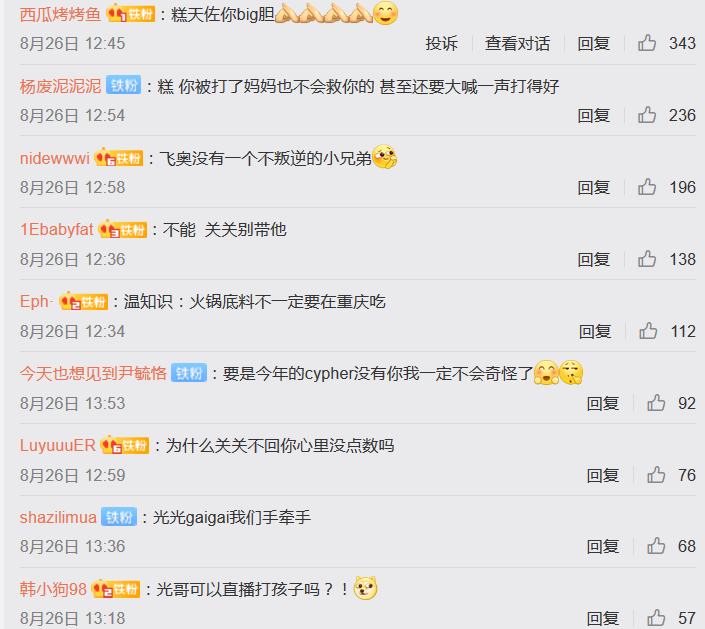Reply to 西瓜烤烤鱼's comment
Viewport: 705px width, 629px height.
pos(593,44)
